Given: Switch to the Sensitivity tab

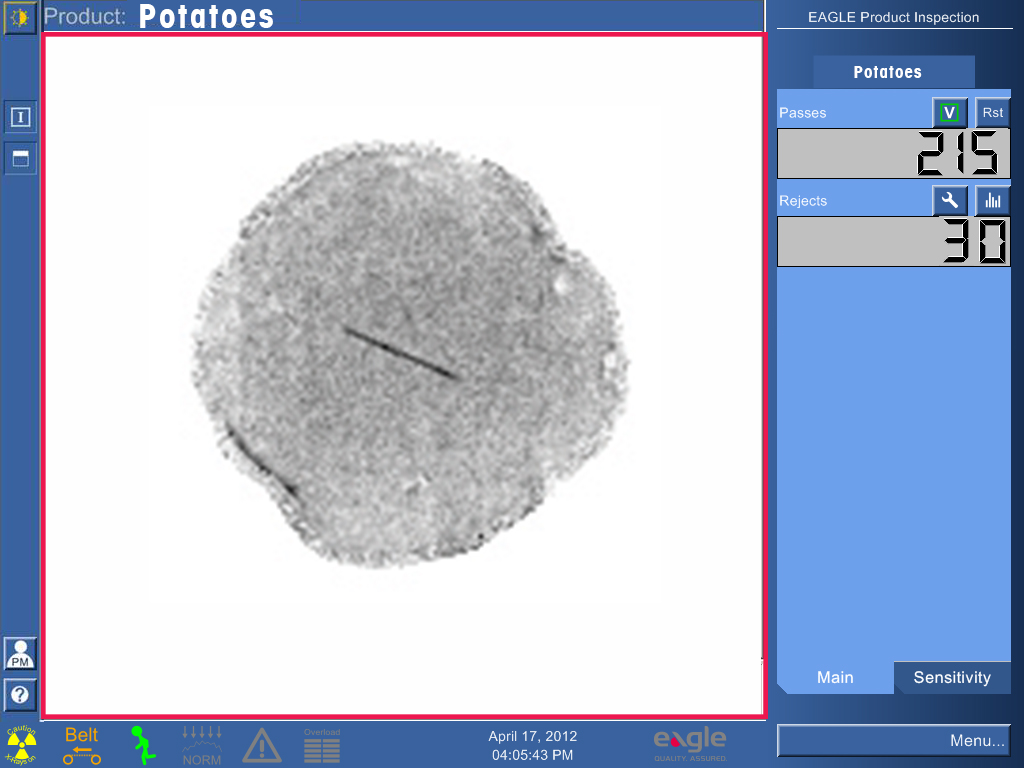Looking at the screenshot, I should click(951, 678).
